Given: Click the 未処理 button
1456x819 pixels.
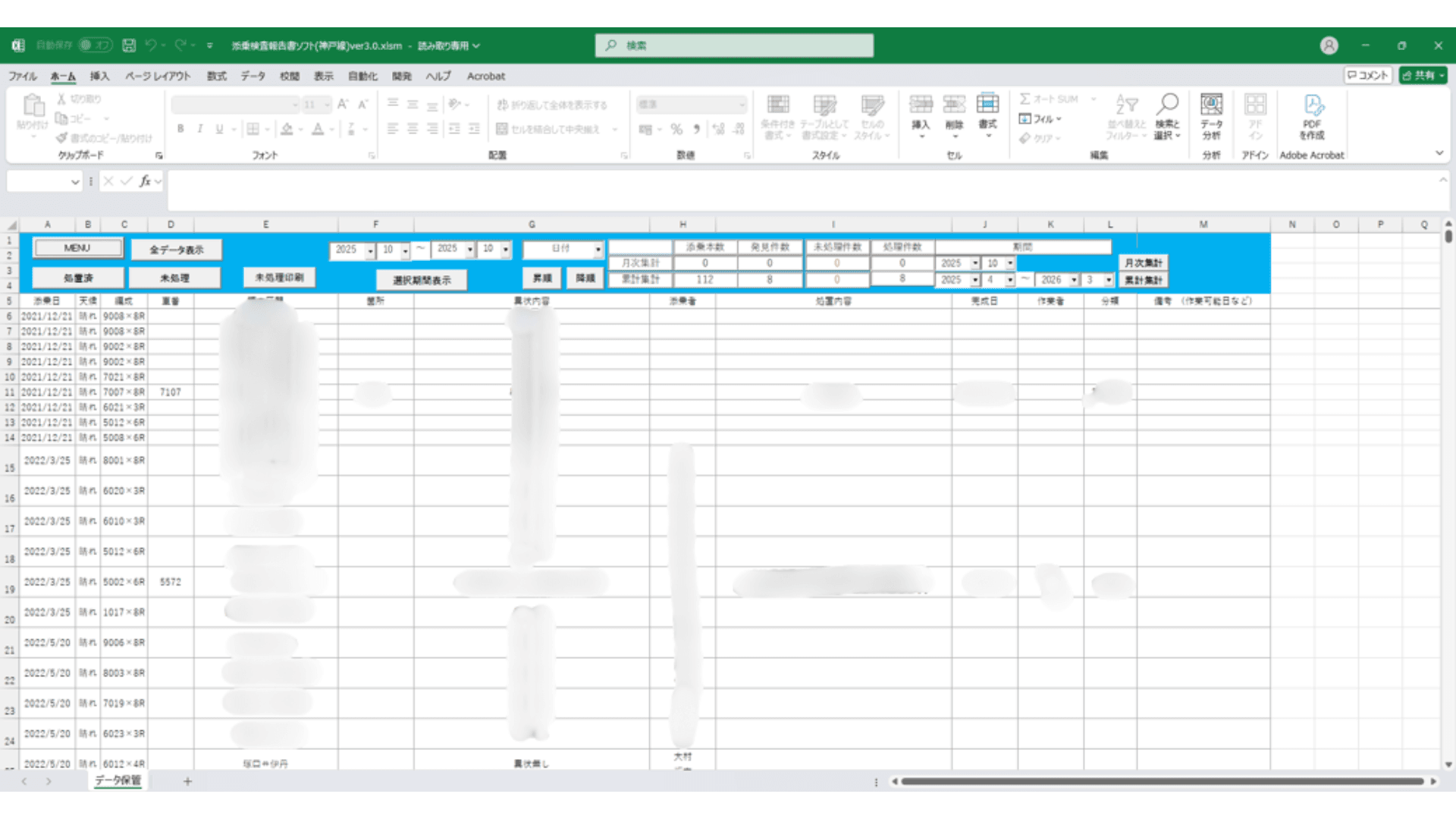Looking at the screenshot, I should (x=174, y=278).
